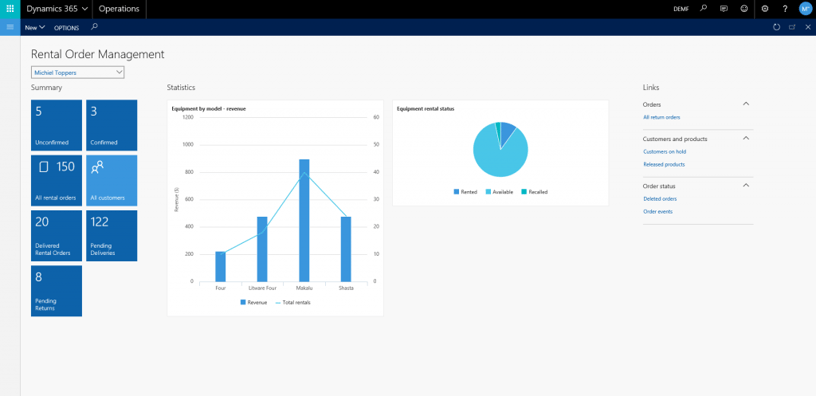Screen dimensions: 816x396
Task: Click the smiley feedback icon
Action: 744,9
